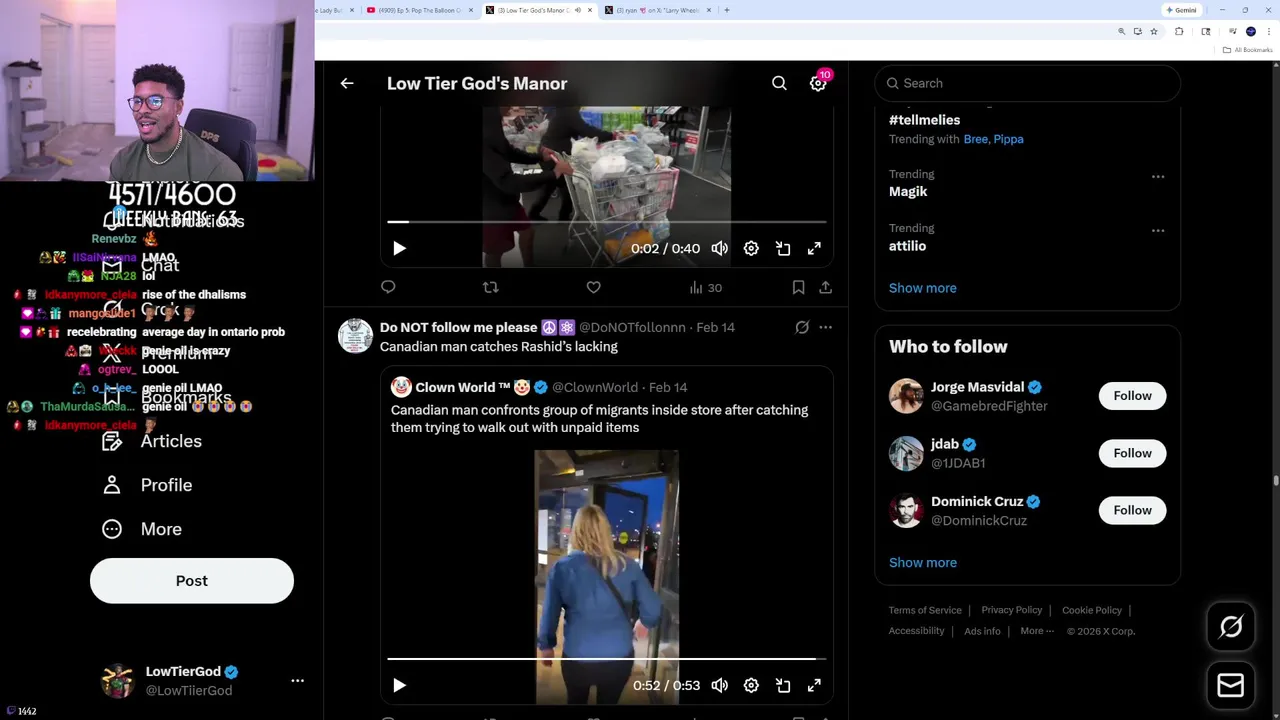Seek on the 0:40 video progress bar
This screenshot has width=1280, height=720.
[606, 222]
